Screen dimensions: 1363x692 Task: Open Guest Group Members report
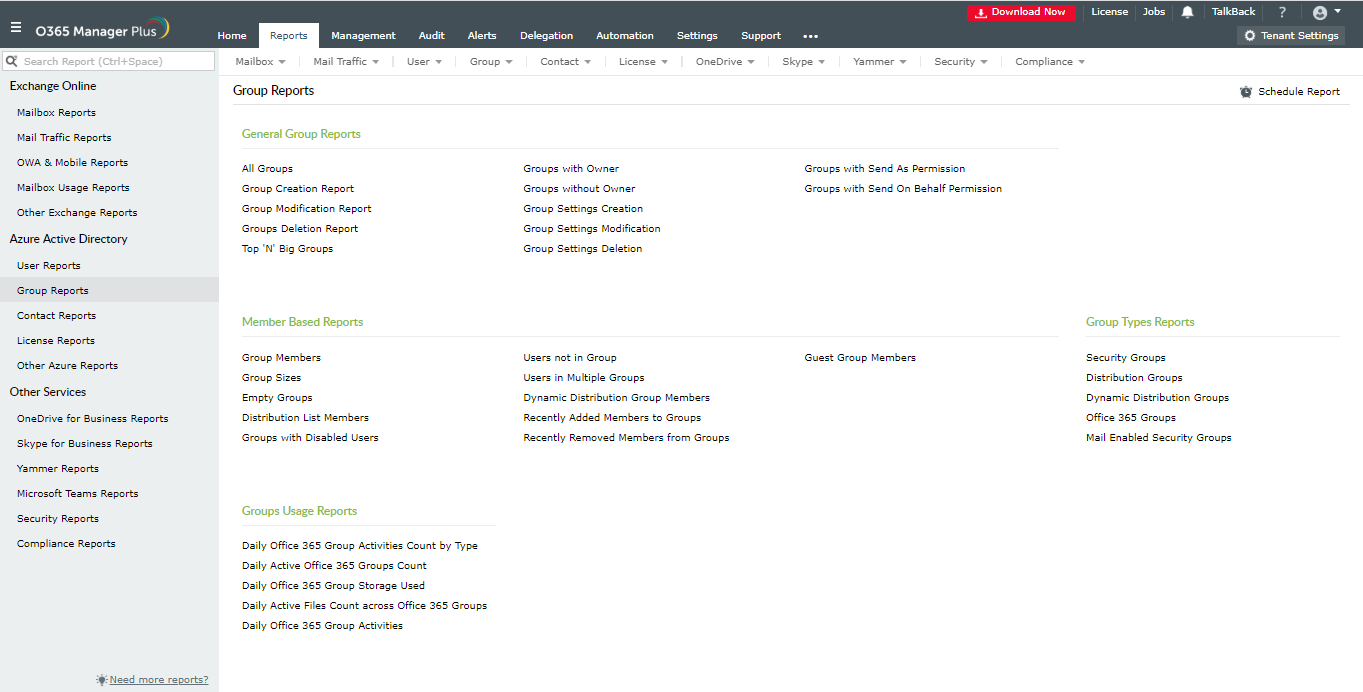coord(860,358)
